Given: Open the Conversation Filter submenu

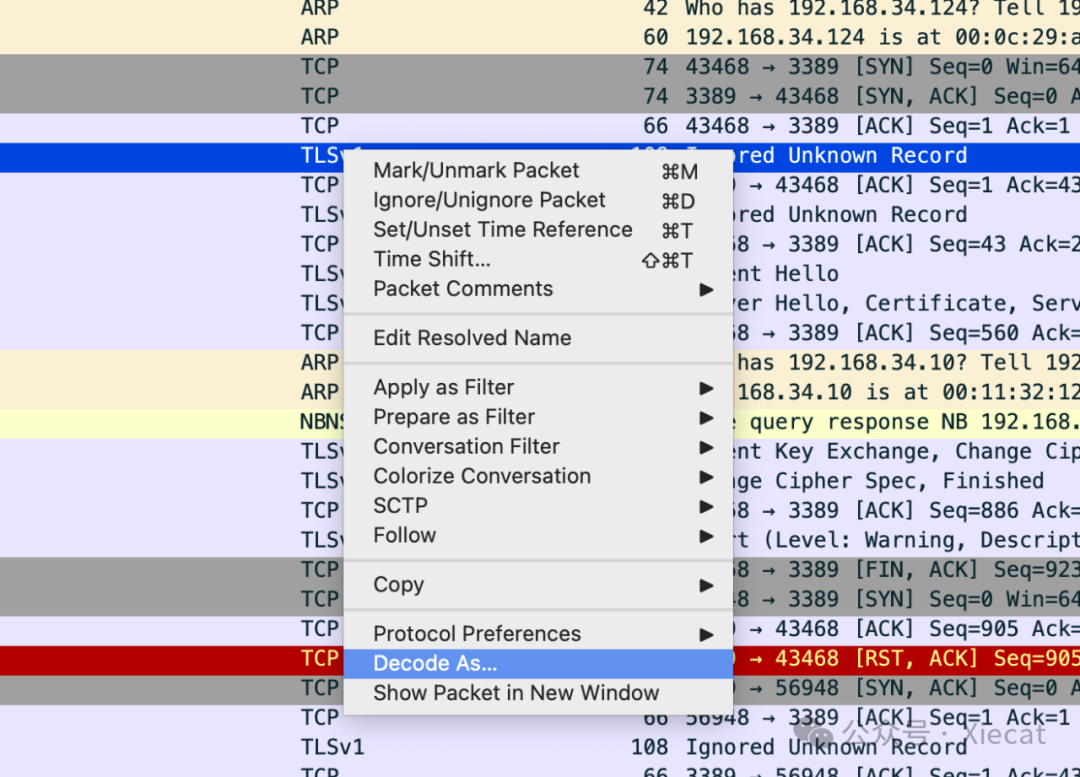Looking at the screenshot, I should tap(466, 447).
